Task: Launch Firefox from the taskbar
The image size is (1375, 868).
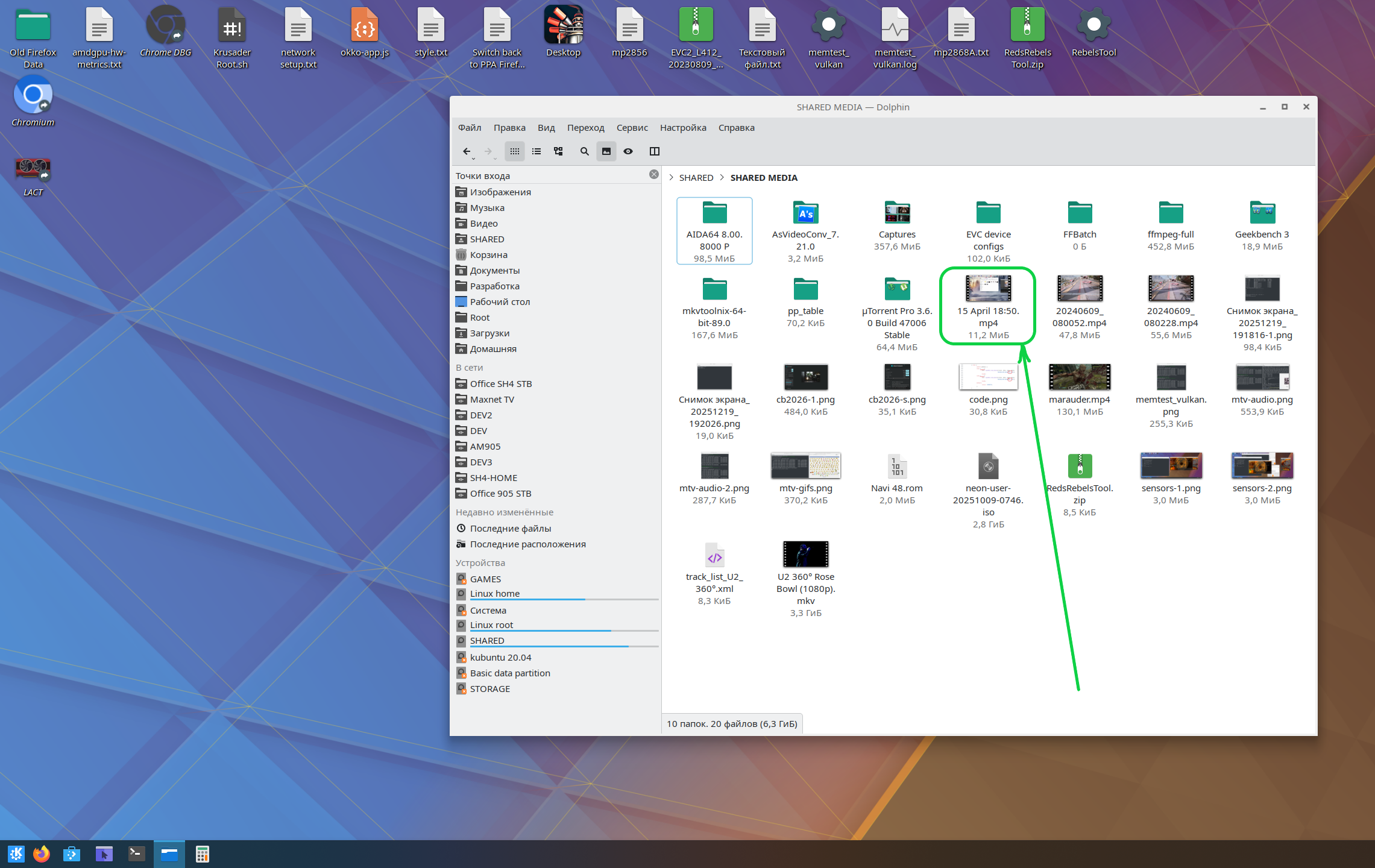Action: [x=42, y=854]
